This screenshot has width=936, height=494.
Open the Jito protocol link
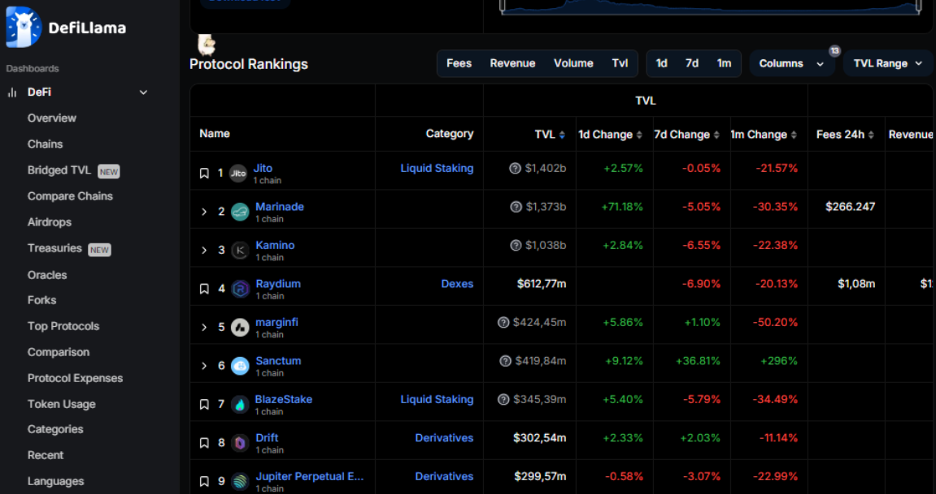[263, 168]
